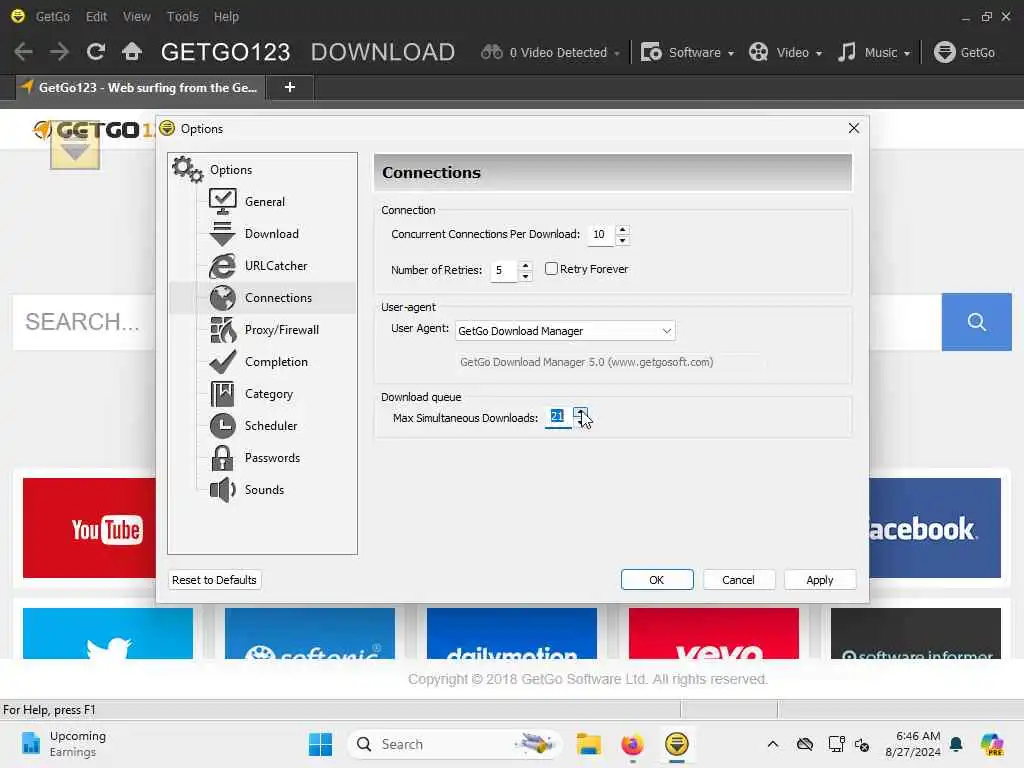
Task: Go to Home page icon
Action: [132, 52]
